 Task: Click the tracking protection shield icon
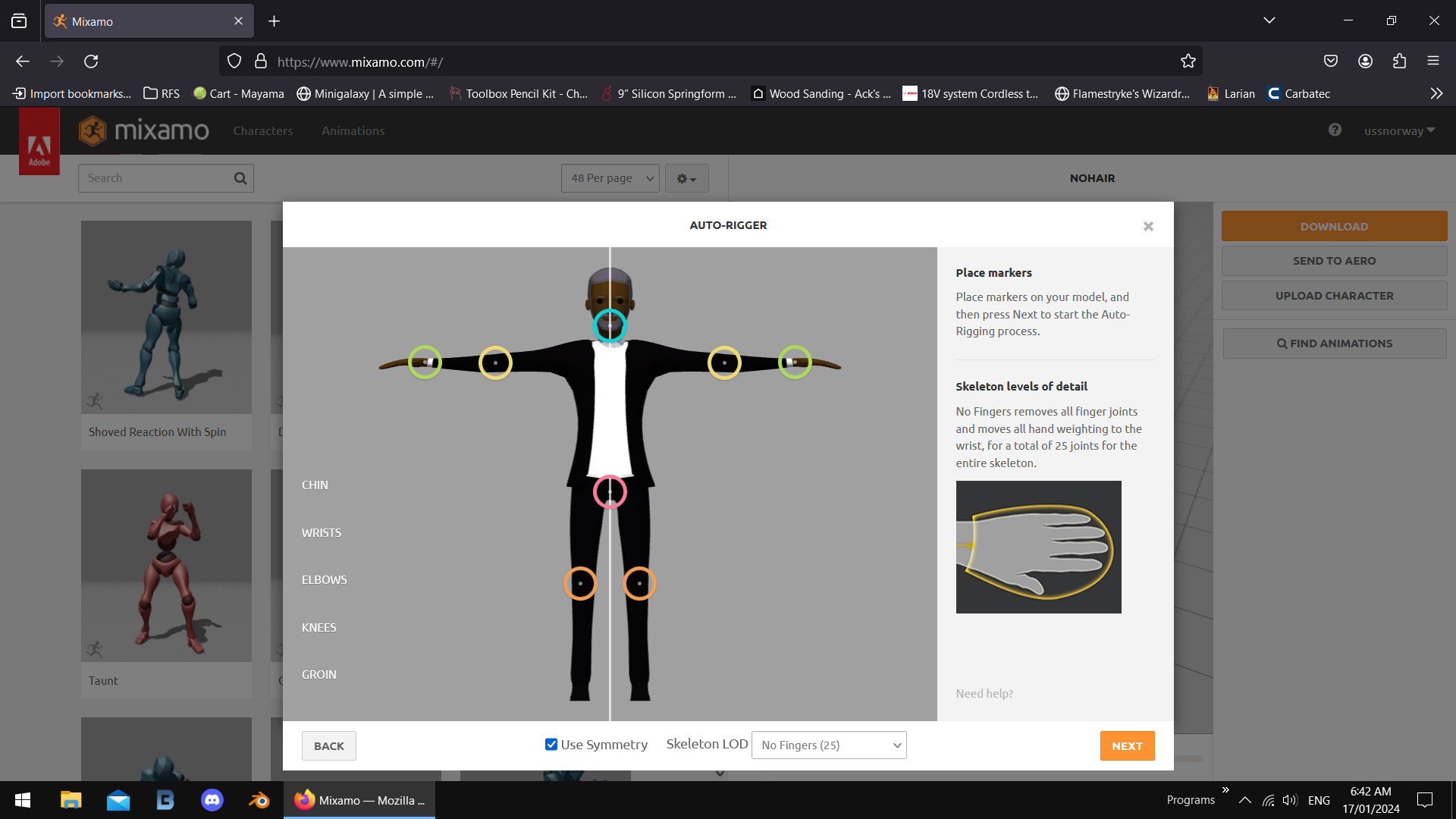point(234,61)
